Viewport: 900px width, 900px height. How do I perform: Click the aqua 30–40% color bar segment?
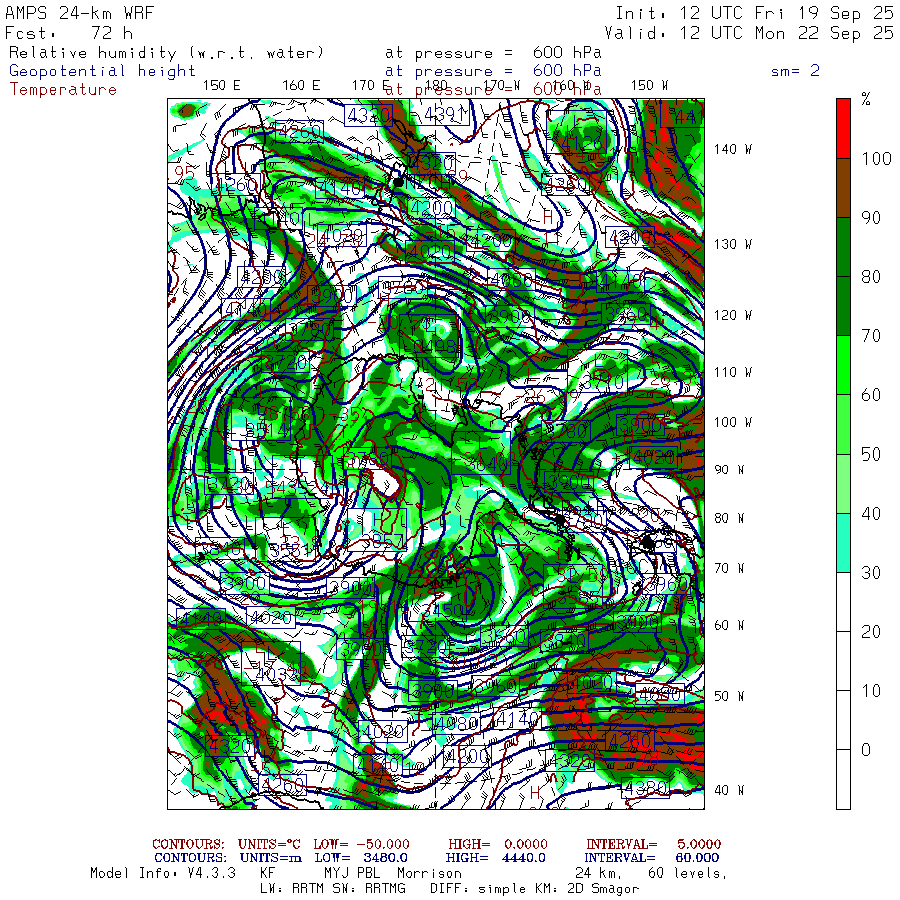pos(843,542)
